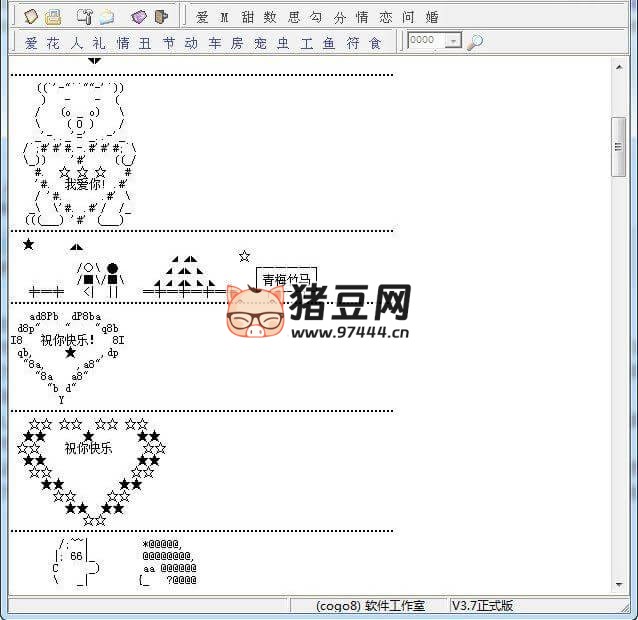Click the purple book icon
Image resolution: width=638 pixels, height=620 pixels.
click(x=139, y=17)
